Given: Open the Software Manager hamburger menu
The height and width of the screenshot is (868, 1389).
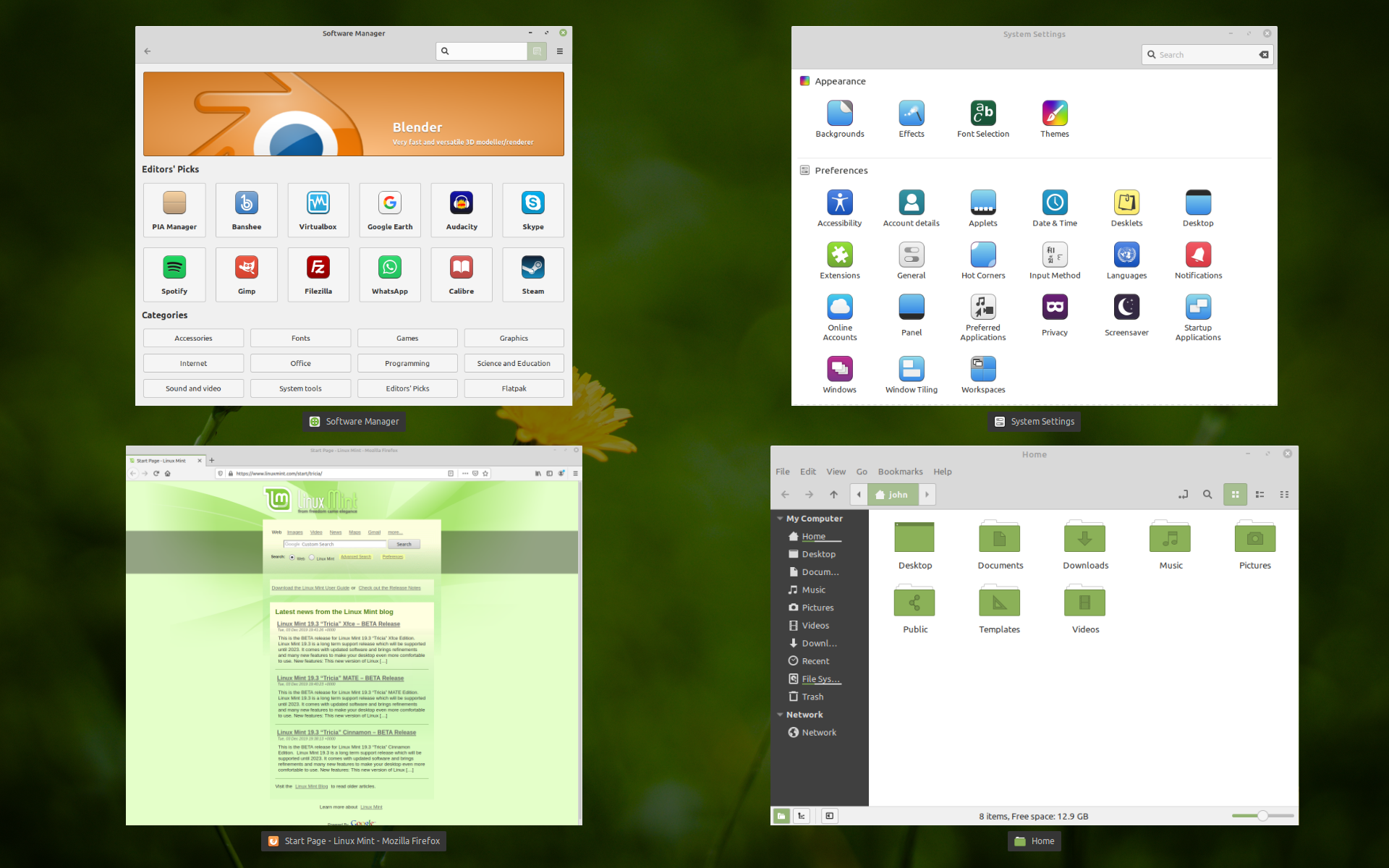Looking at the screenshot, I should 559,51.
